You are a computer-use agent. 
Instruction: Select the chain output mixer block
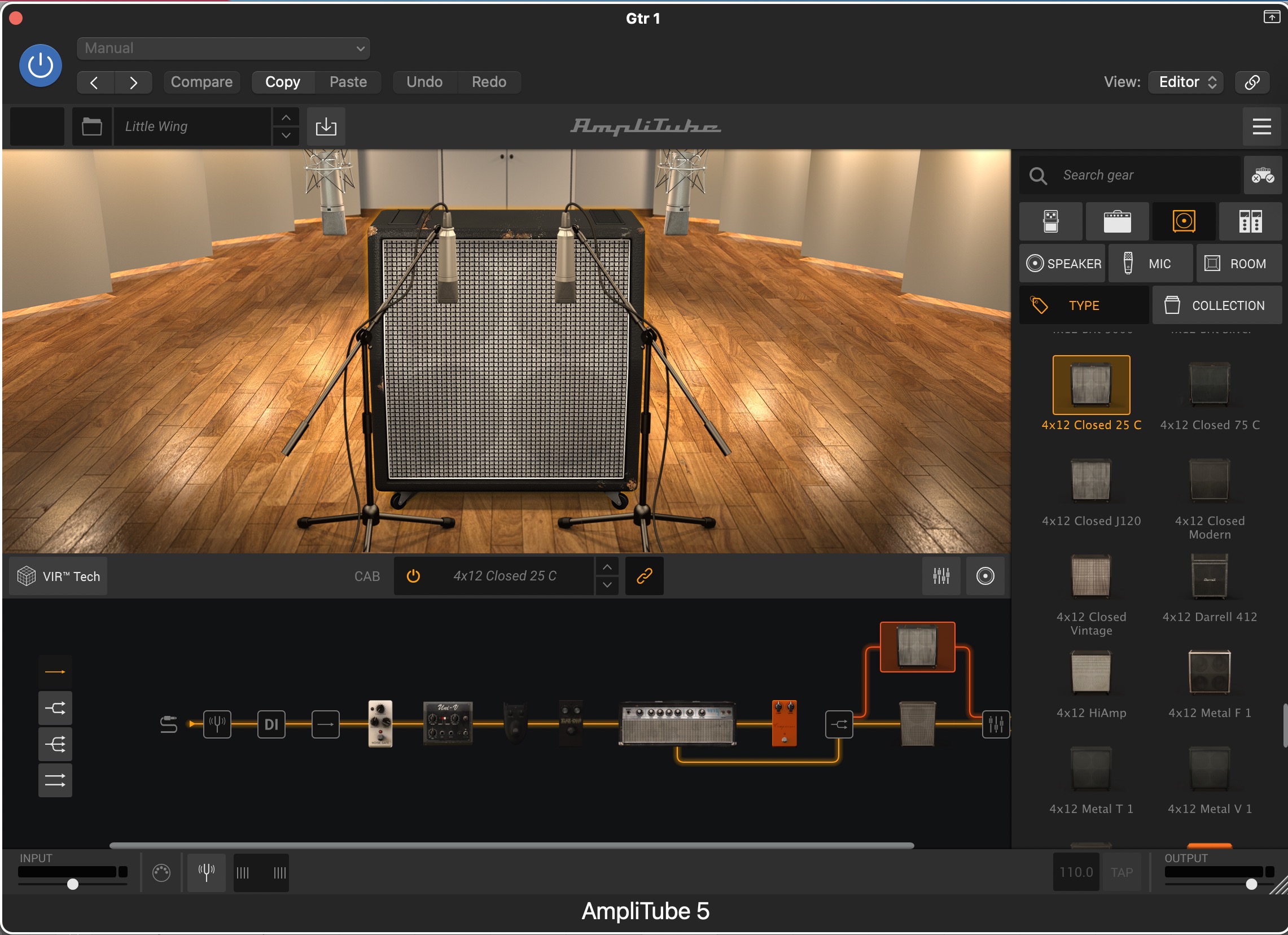[996, 724]
